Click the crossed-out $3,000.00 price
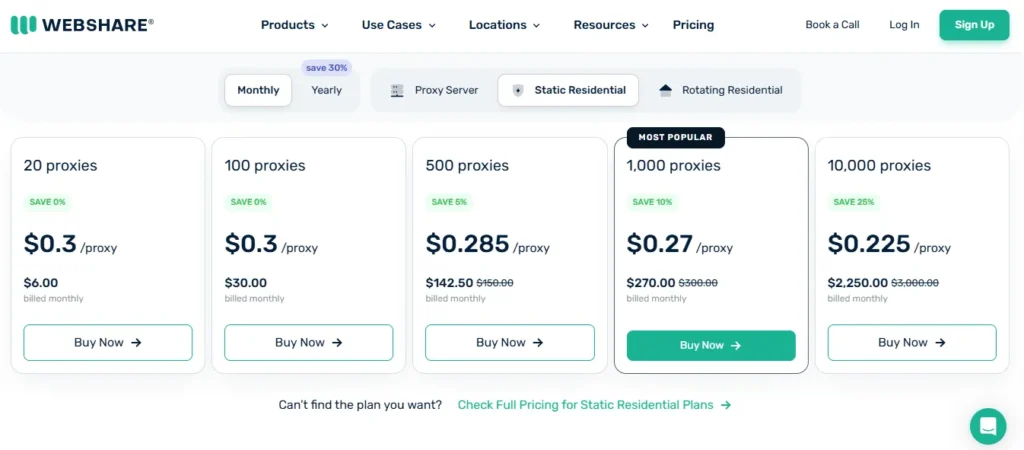Screen dimensions: 1024x450 (x=915, y=283)
